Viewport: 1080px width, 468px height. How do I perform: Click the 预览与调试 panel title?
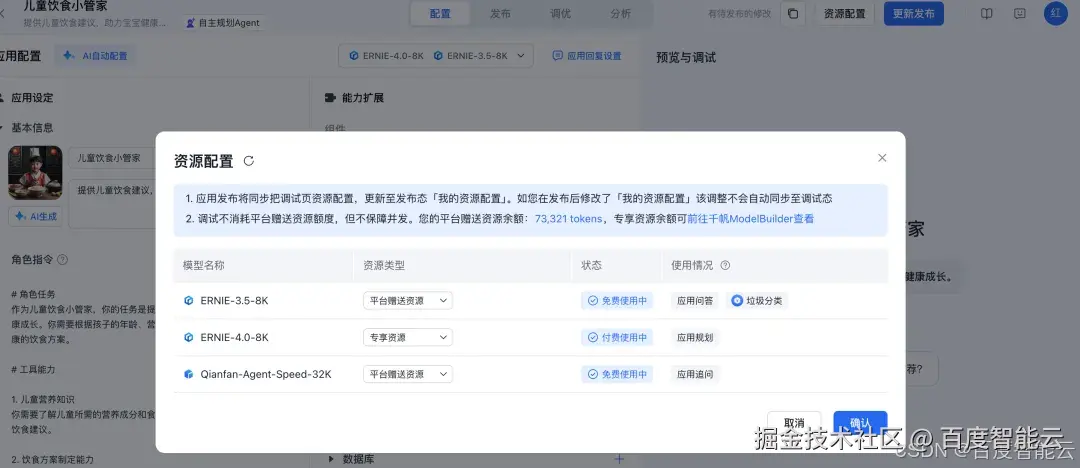click(x=686, y=57)
